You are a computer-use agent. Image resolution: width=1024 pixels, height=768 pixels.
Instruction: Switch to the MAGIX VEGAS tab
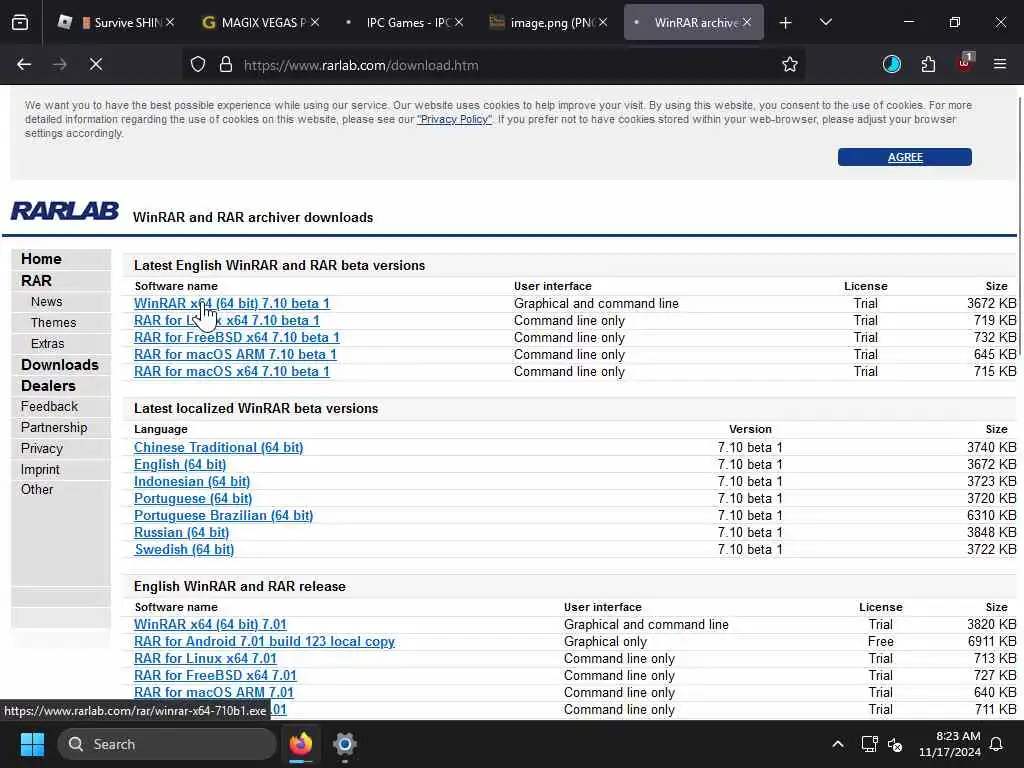(x=261, y=22)
